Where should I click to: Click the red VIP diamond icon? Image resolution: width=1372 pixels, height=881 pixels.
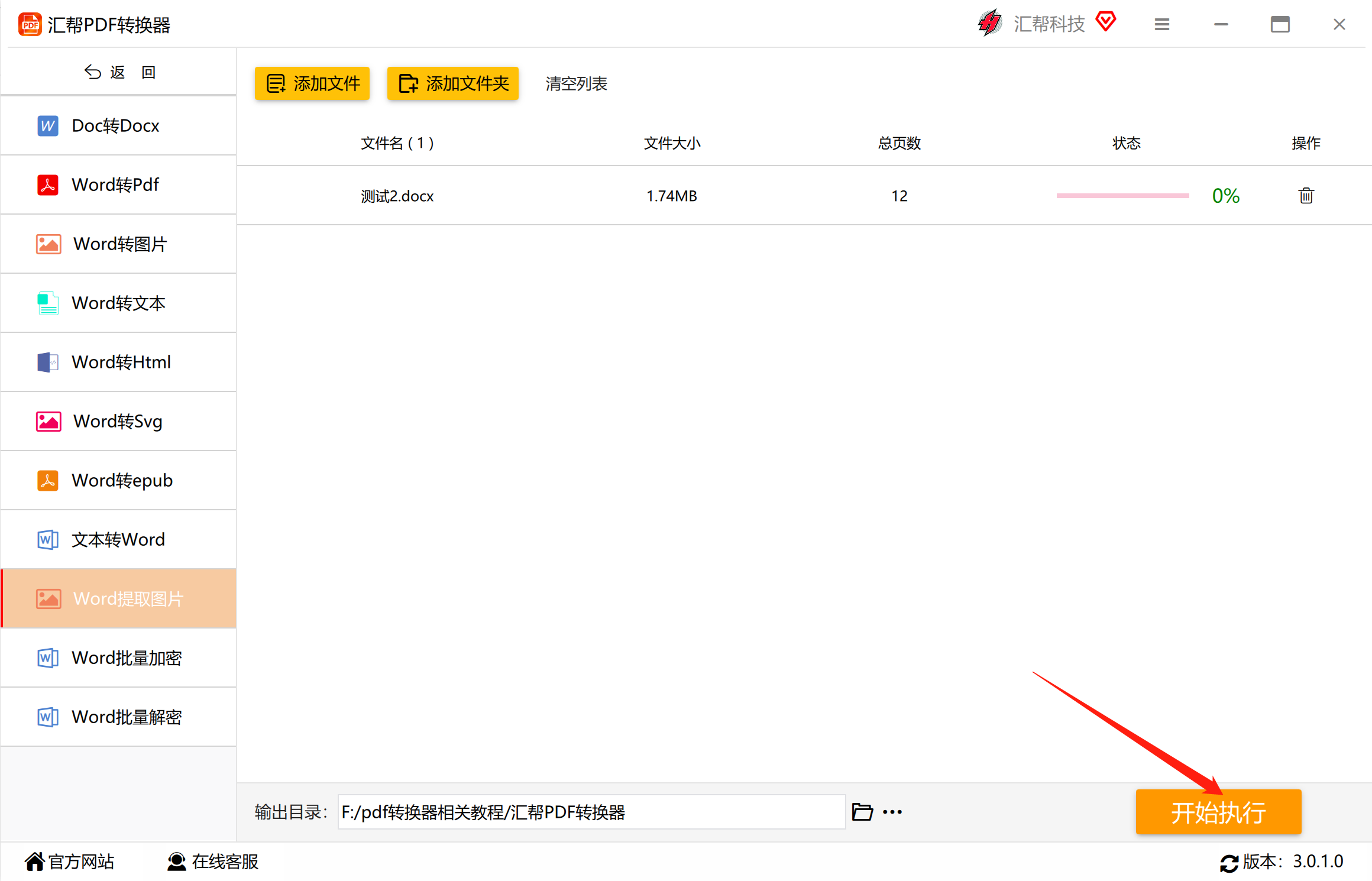coord(1106,22)
